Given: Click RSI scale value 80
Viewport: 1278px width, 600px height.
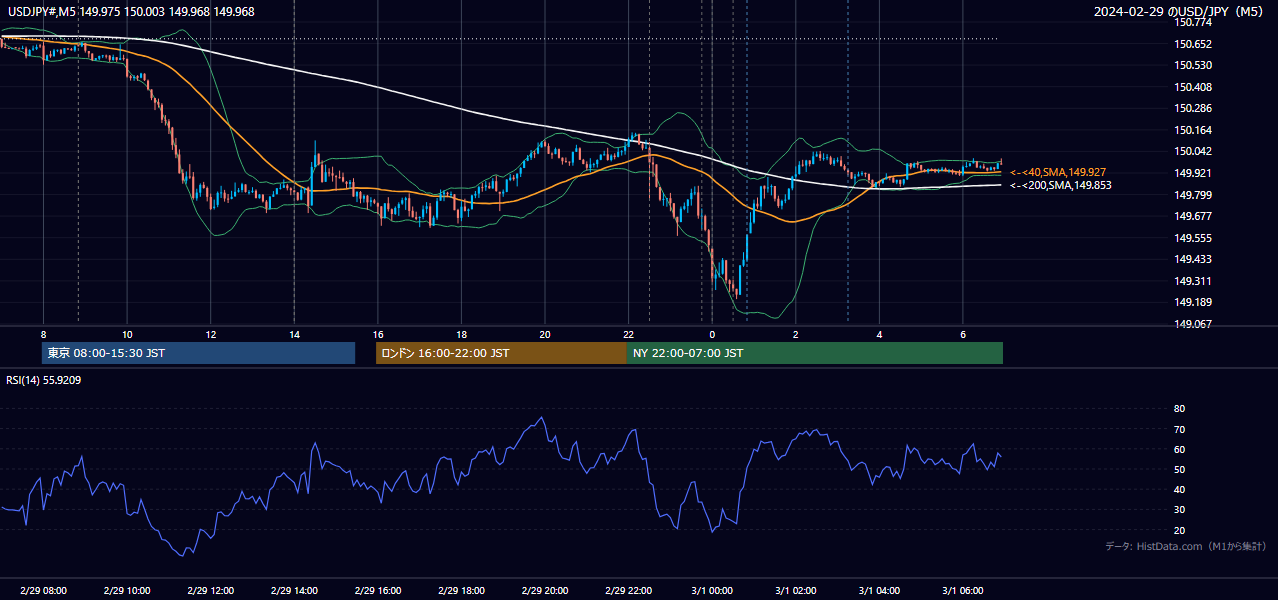Looking at the screenshot, I should click(x=1180, y=409).
